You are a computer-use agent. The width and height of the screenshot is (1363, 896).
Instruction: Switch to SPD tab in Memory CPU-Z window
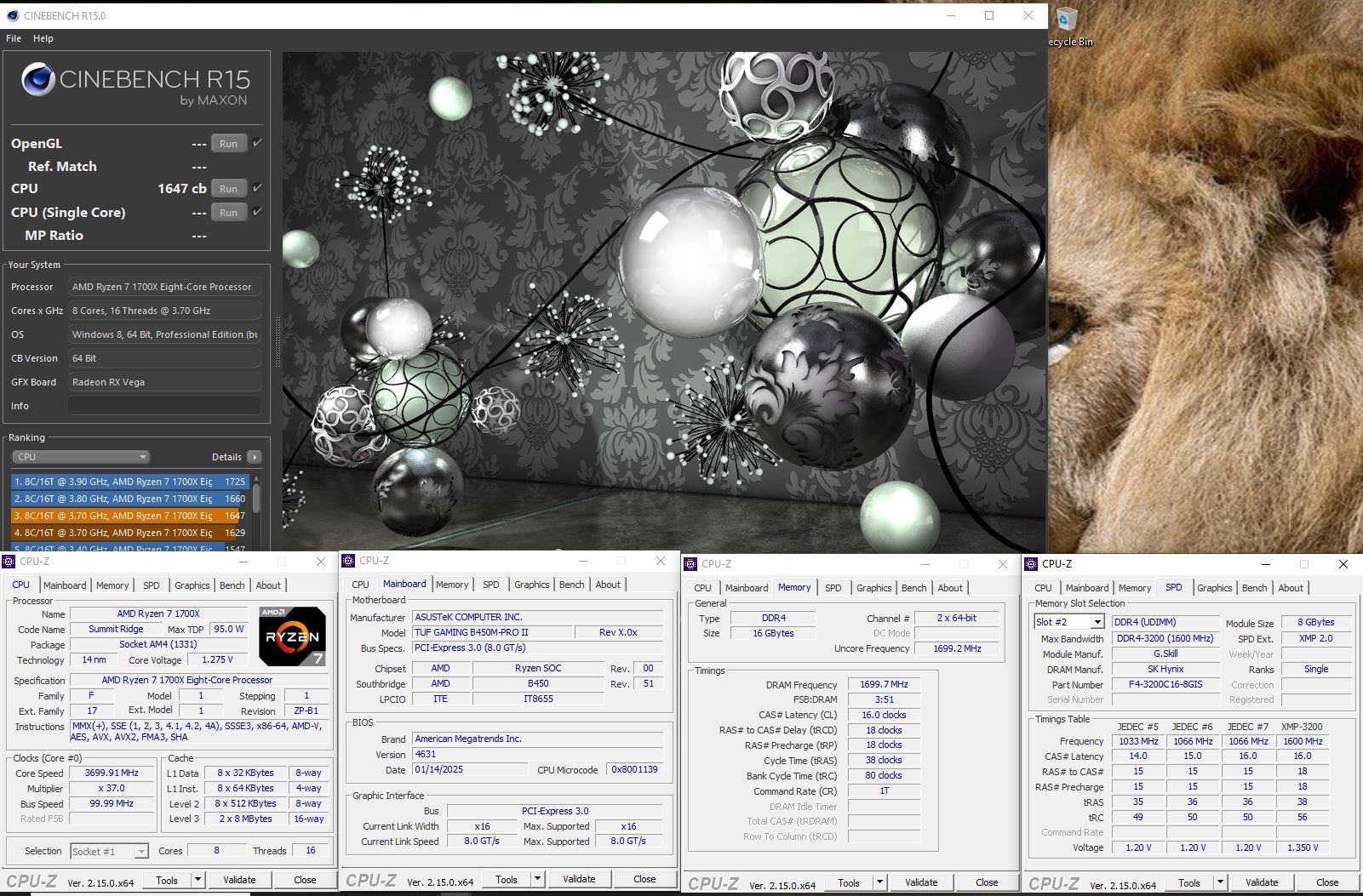pyautogui.click(x=833, y=588)
